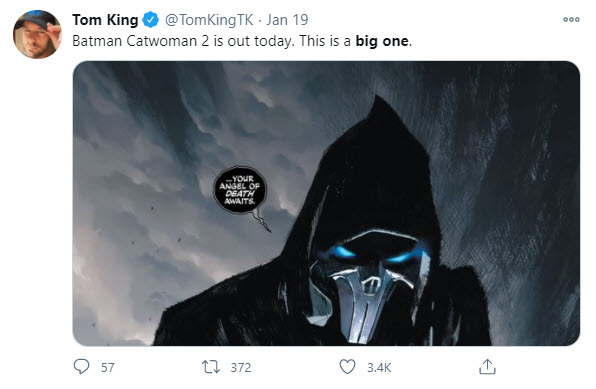Click the reply speech bubble icon

[x=81, y=367]
